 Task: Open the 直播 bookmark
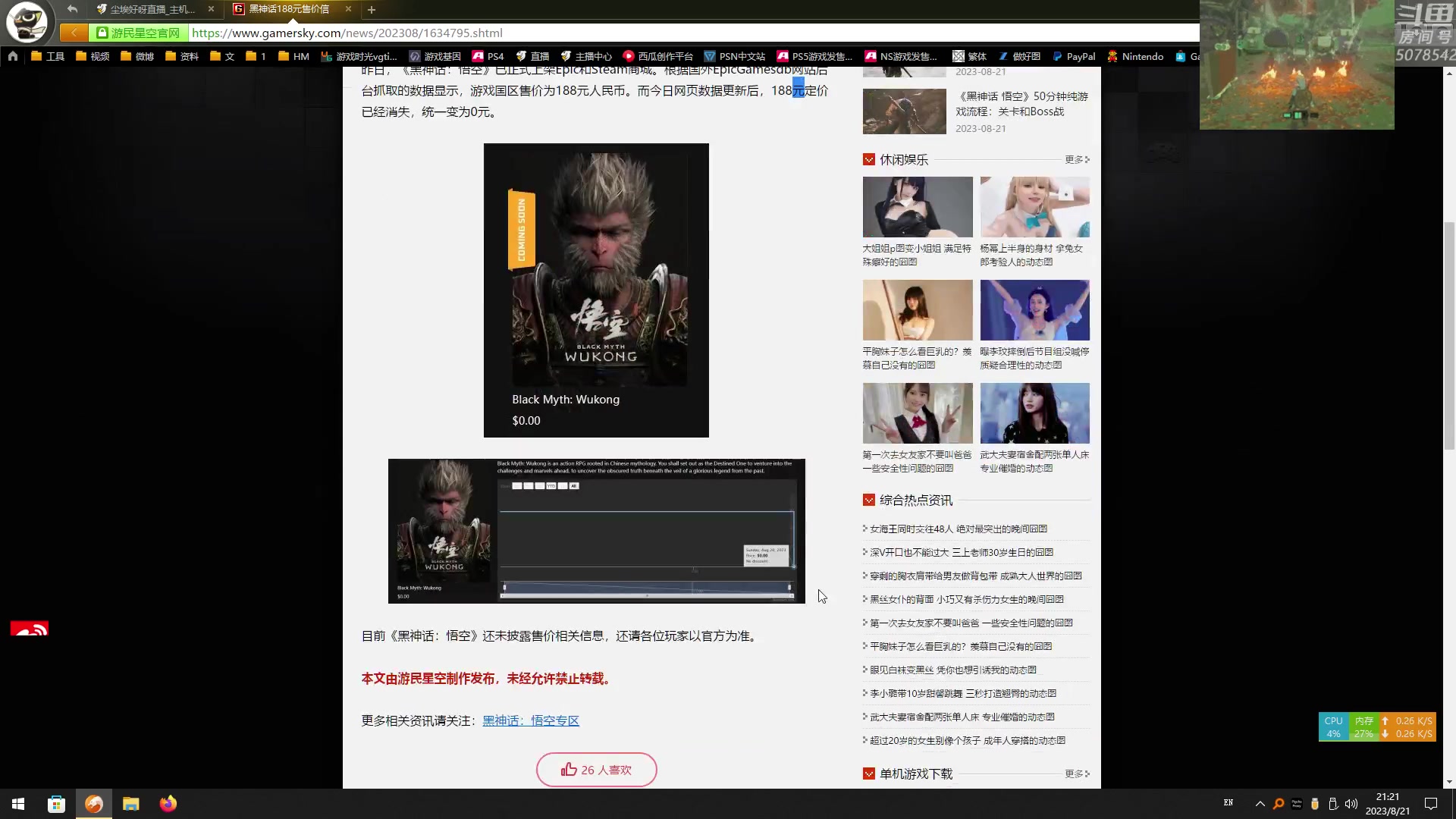532,56
